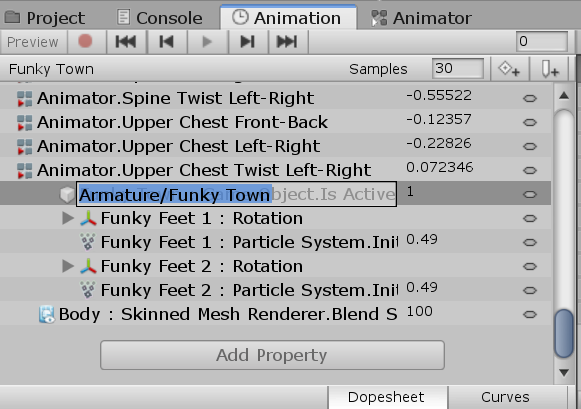Image resolution: width=581 pixels, height=409 pixels.
Task: Click the Add Keyframe diamond icon
Action: (509, 69)
